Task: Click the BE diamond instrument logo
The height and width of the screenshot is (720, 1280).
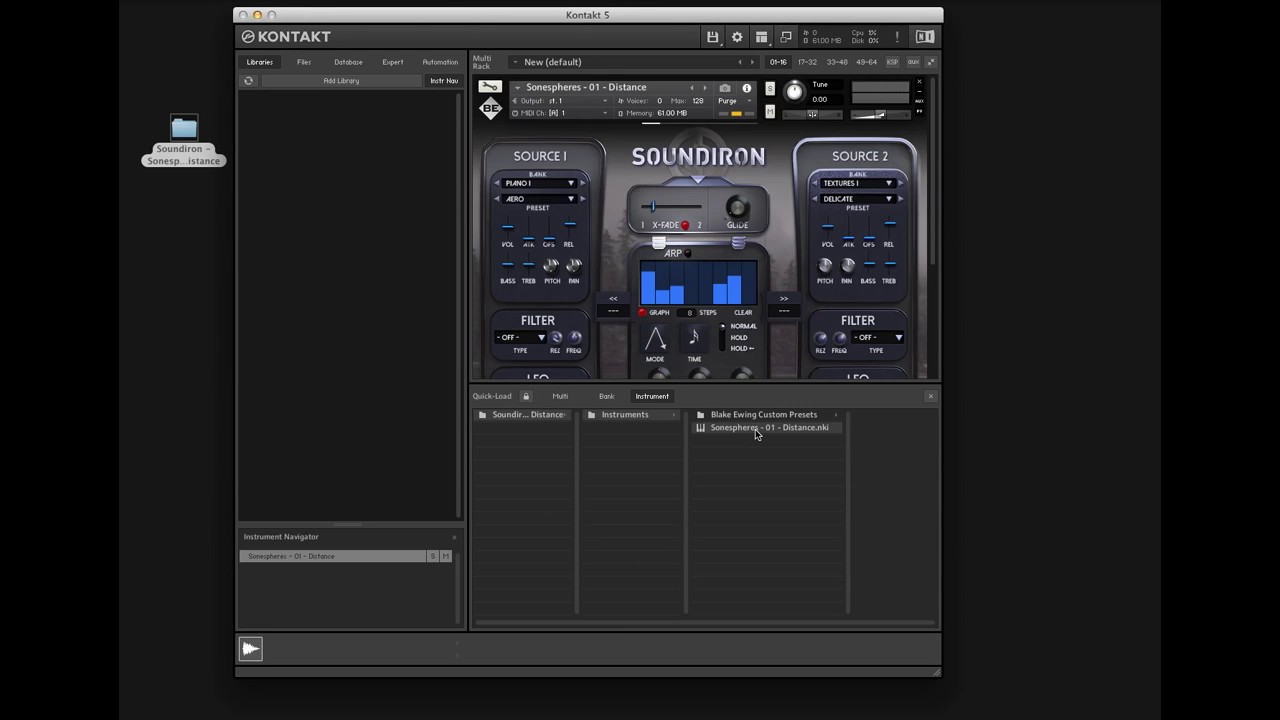Action: (490, 108)
